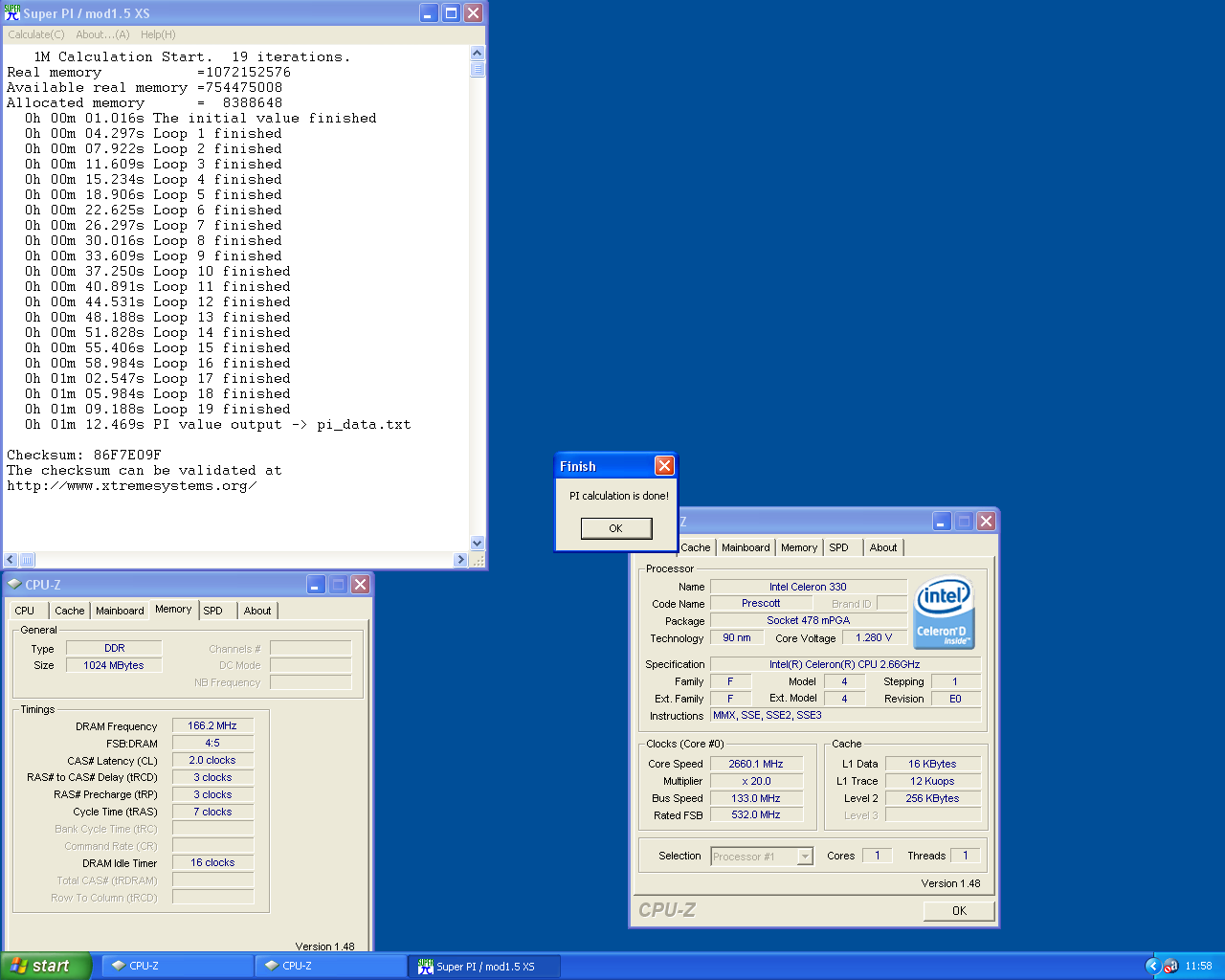Image resolution: width=1225 pixels, height=980 pixels.
Task: Select About tab in left CPU-Z window
Action: [x=257, y=611]
